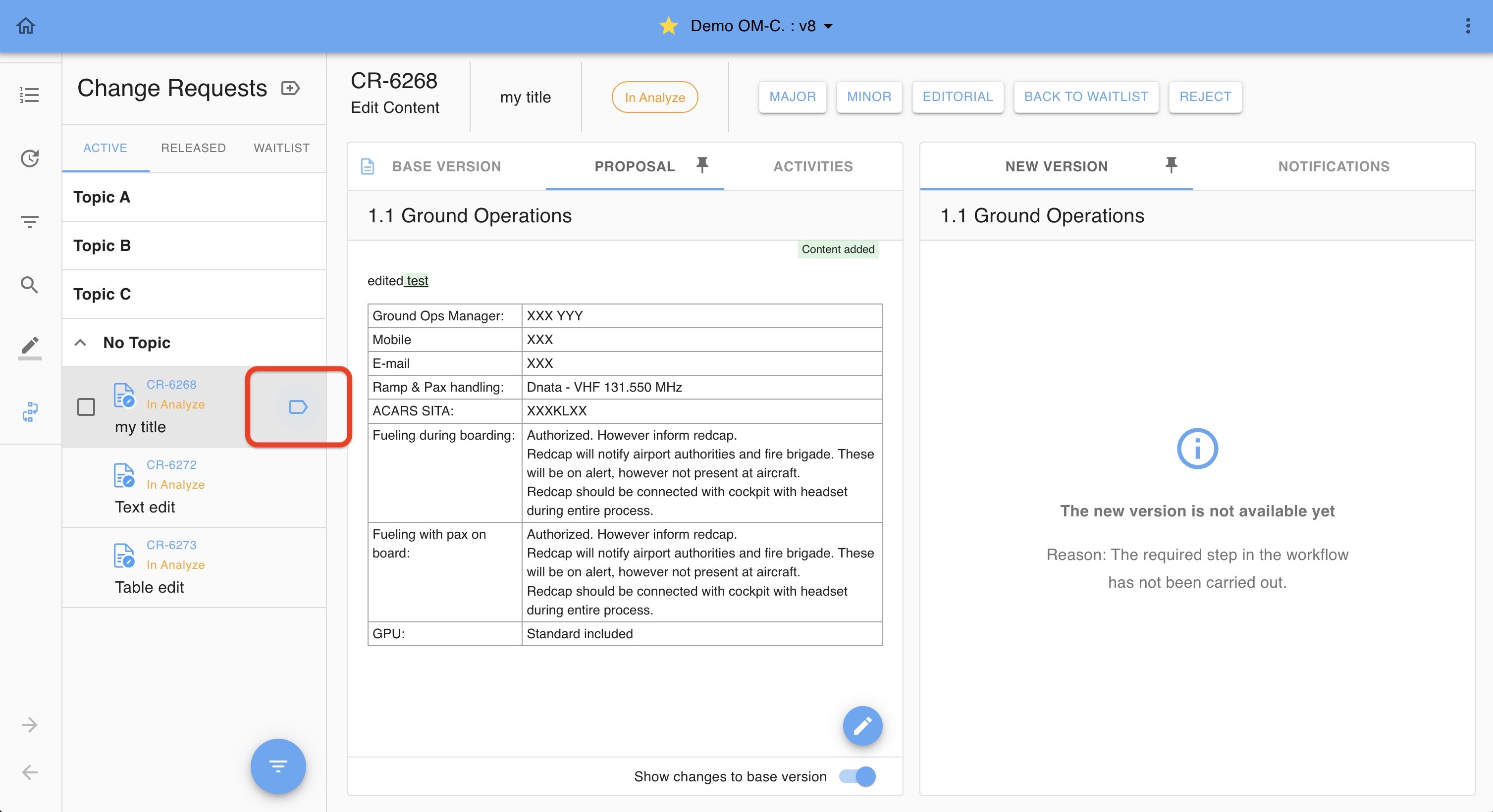Collapse the No Topic group
This screenshot has height=812, width=1493.
pyautogui.click(x=81, y=342)
